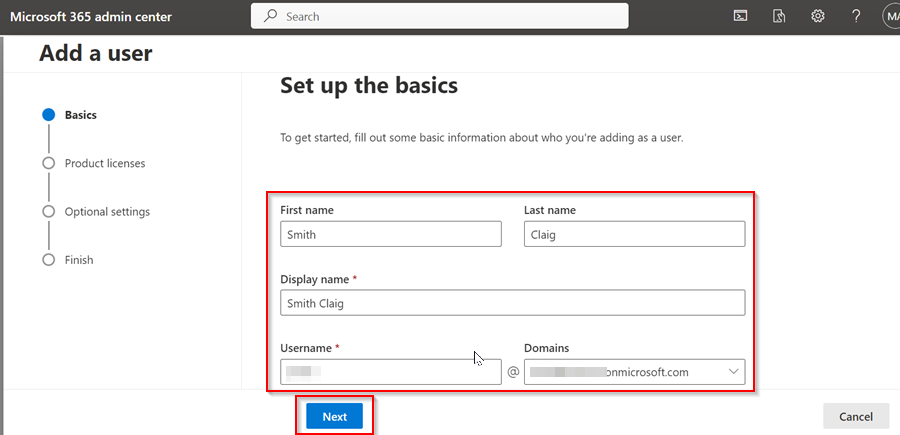
Task: Click the First name field containing Smith
Action: (391, 234)
